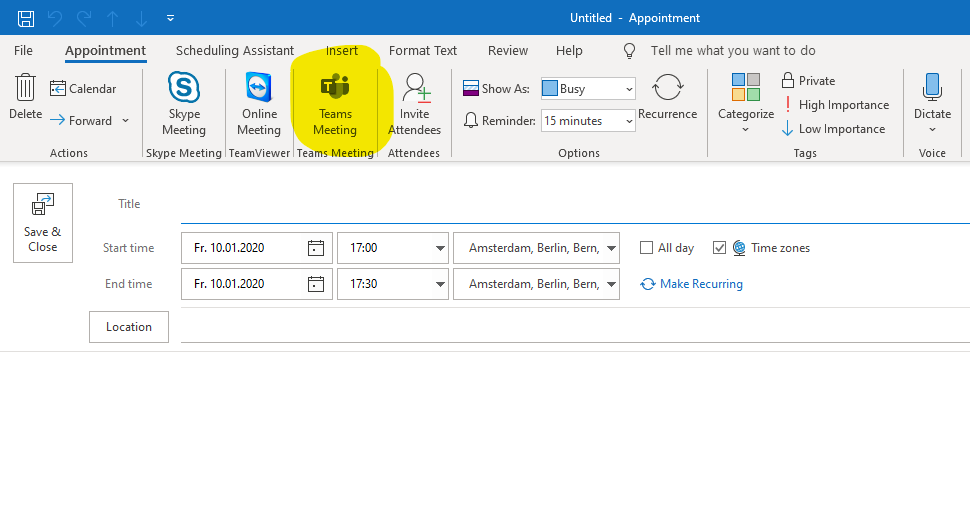Click the Make Recurring link

pos(692,284)
